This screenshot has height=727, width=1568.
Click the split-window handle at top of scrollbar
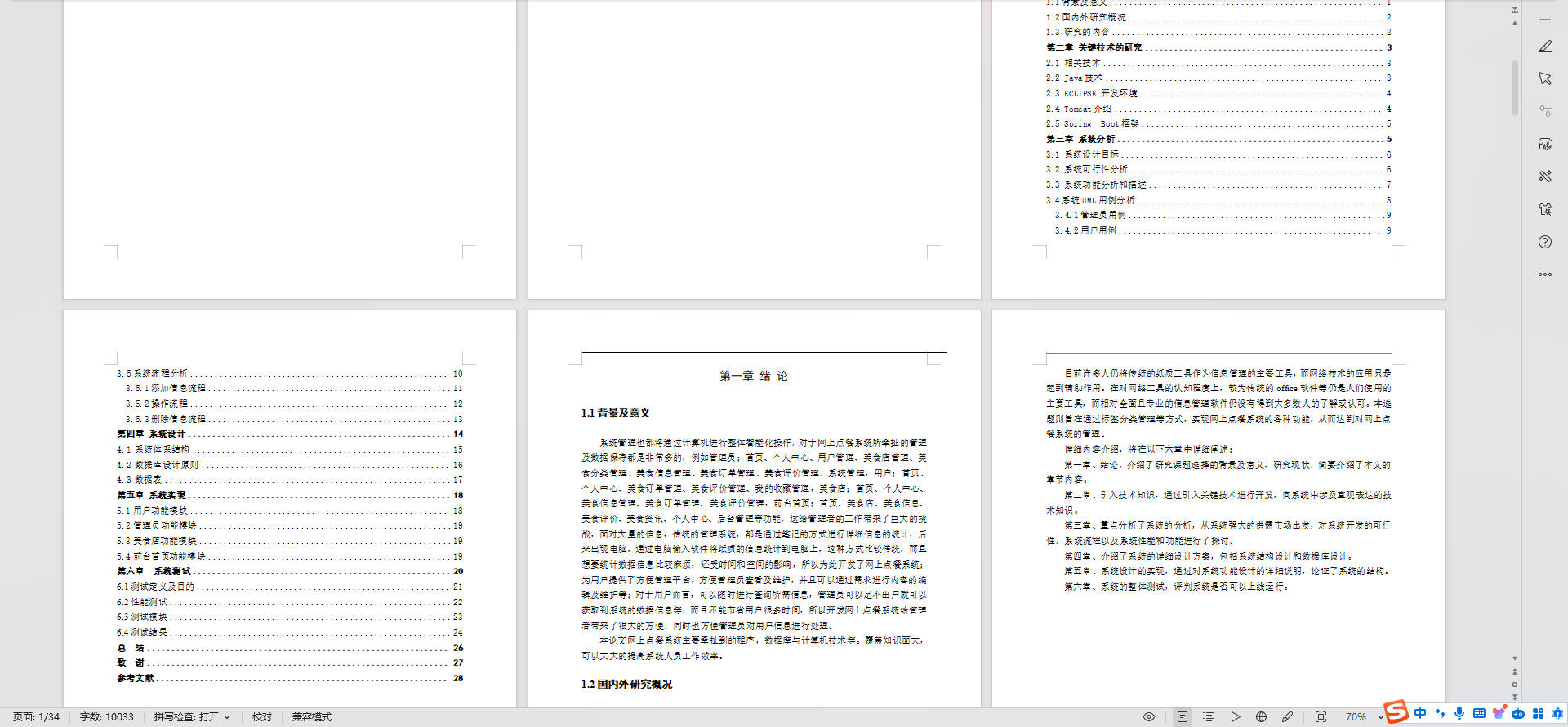click(x=1515, y=10)
